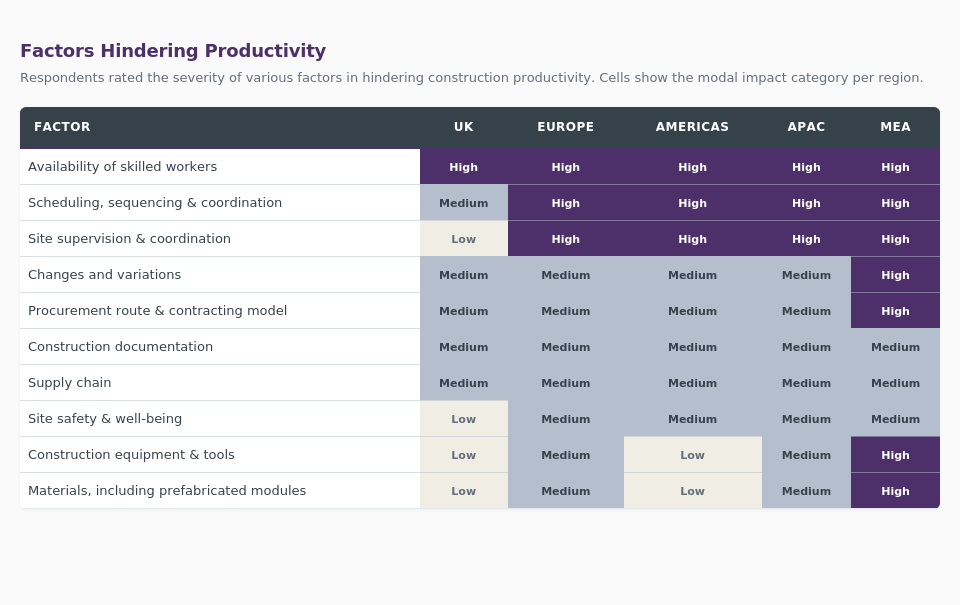Image resolution: width=960 pixels, height=605 pixels.
Task: Click the FACTOR column header
Action: point(62,127)
